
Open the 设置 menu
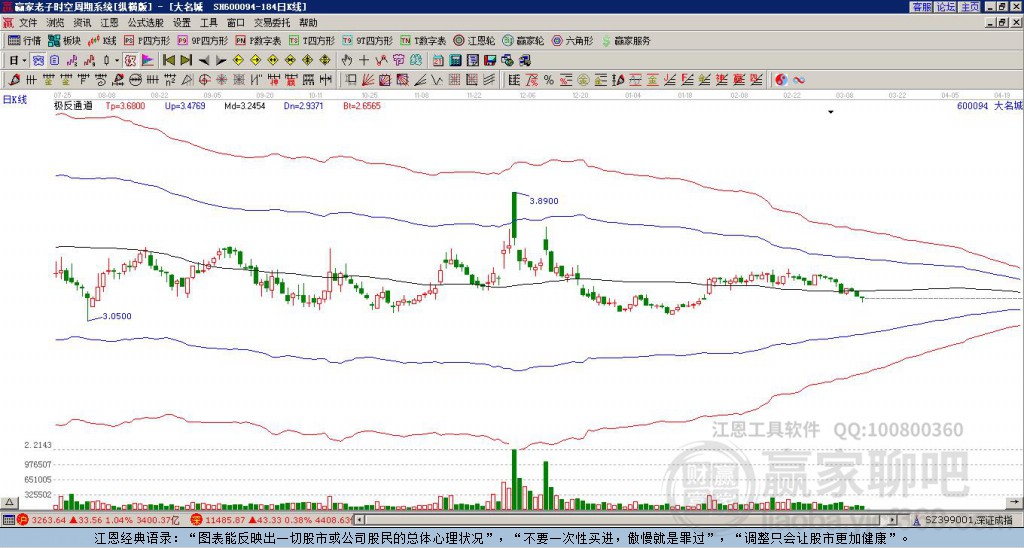[x=182, y=23]
